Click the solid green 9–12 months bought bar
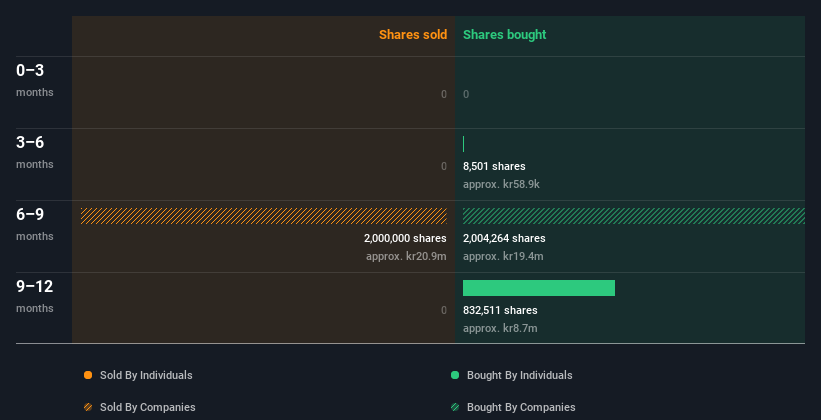Viewport: 821px width, 420px height. pyautogui.click(x=539, y=288)
